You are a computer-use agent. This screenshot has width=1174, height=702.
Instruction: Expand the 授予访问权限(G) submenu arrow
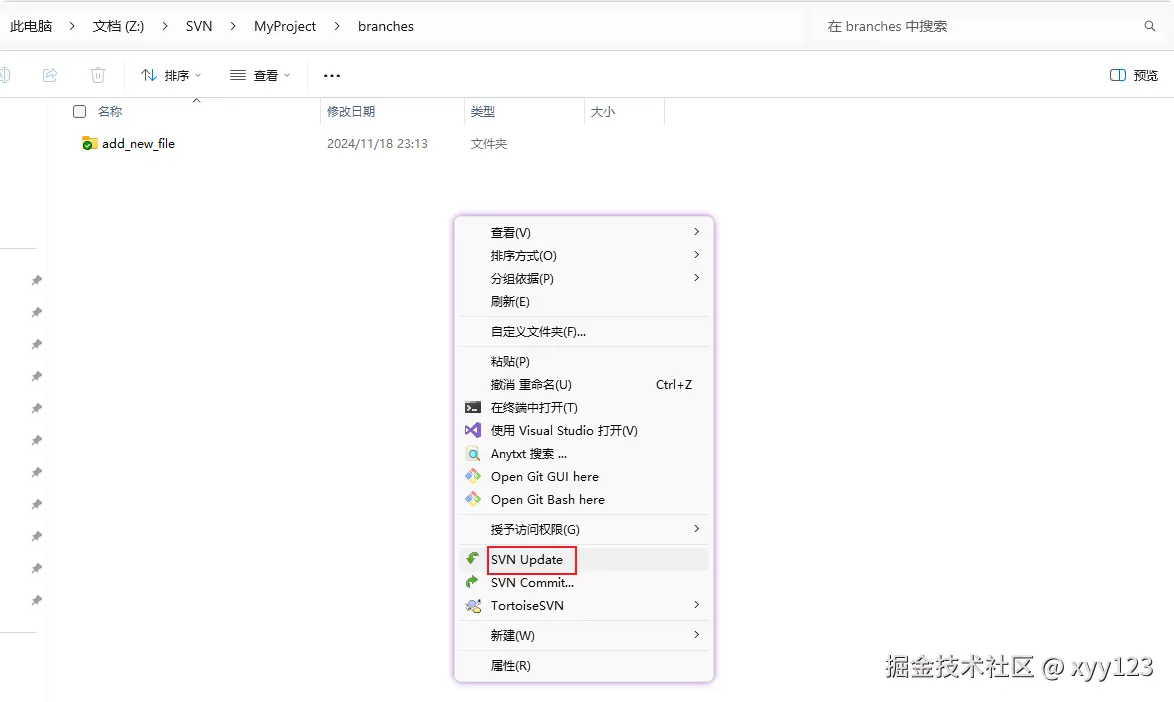pyautogui.click(x=696, y=529)
